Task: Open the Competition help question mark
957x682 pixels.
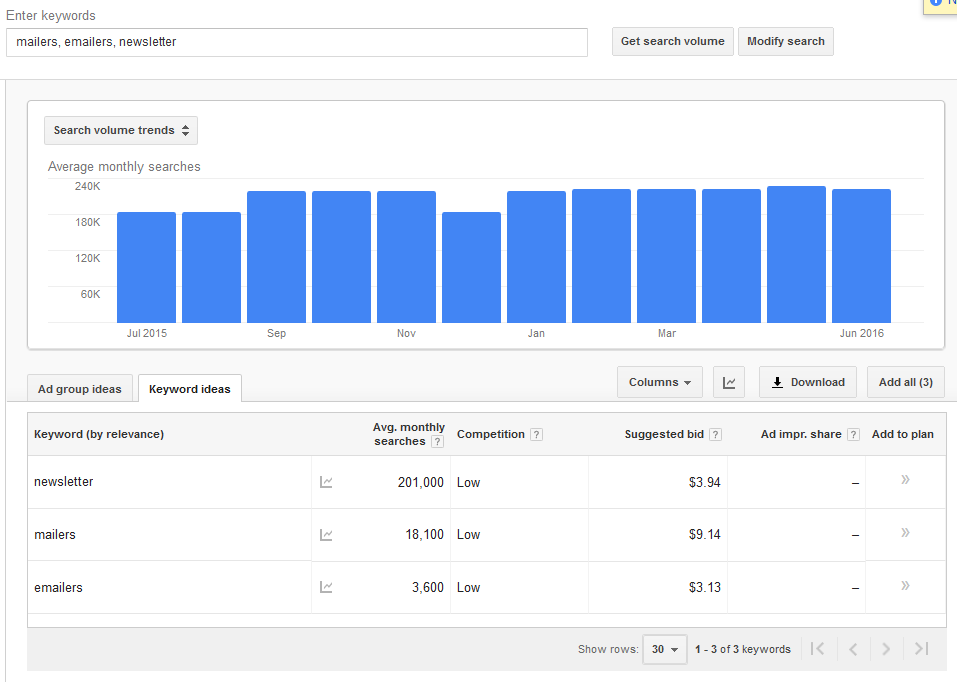Action: point(537,435)
